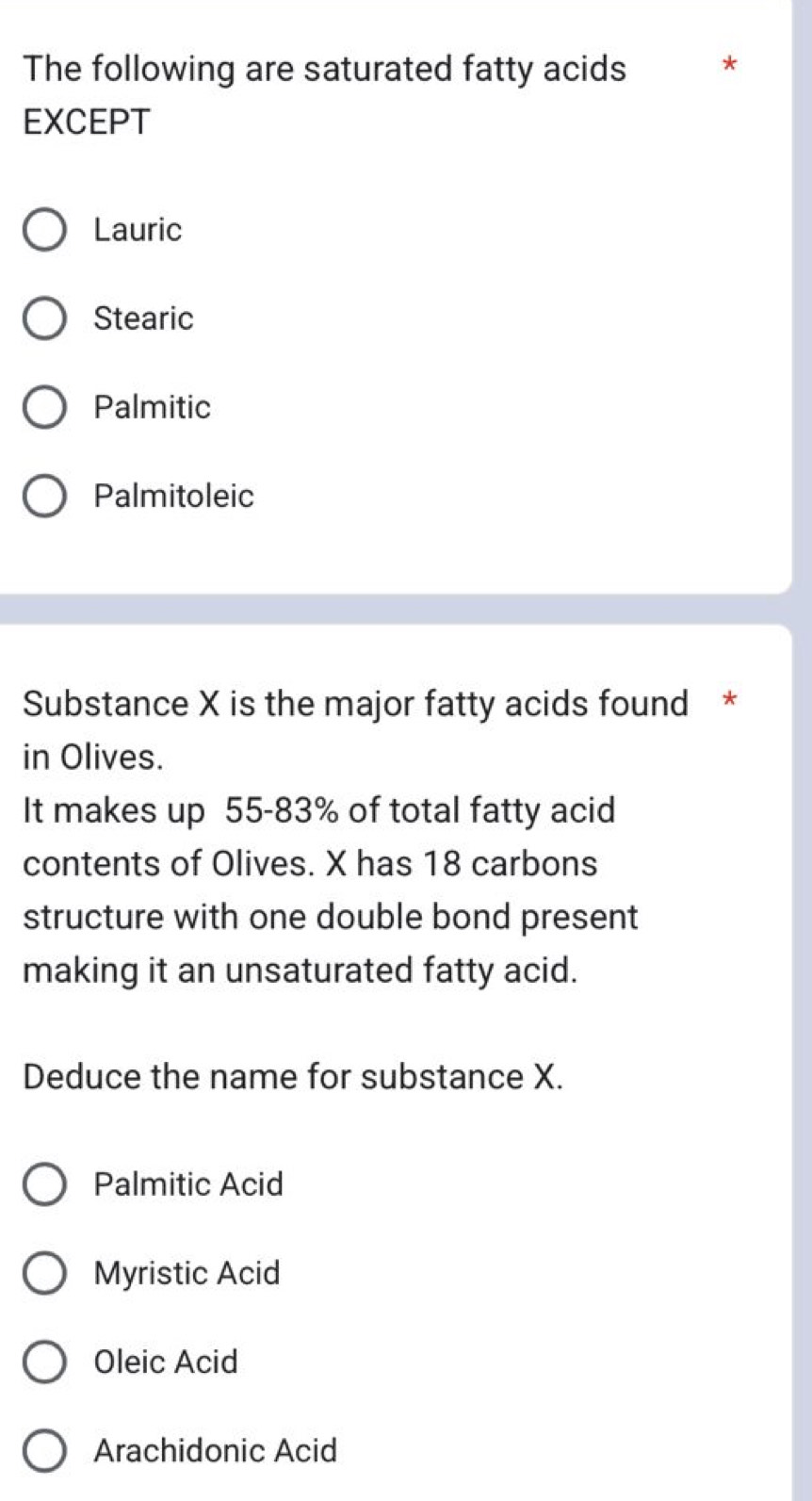Select Myristic Acid for substance X
Screen dimensions: 812x1501
click(44, 1274)
